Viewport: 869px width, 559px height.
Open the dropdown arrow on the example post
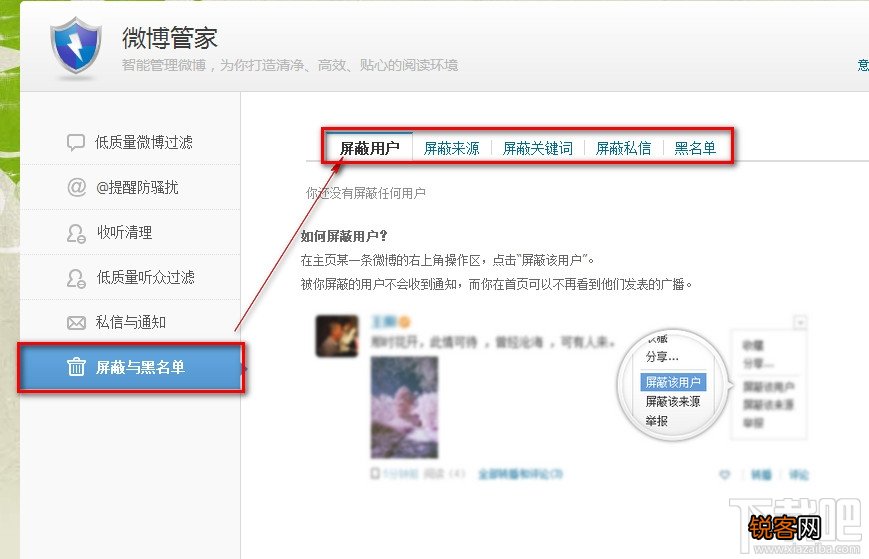[800, 322]
